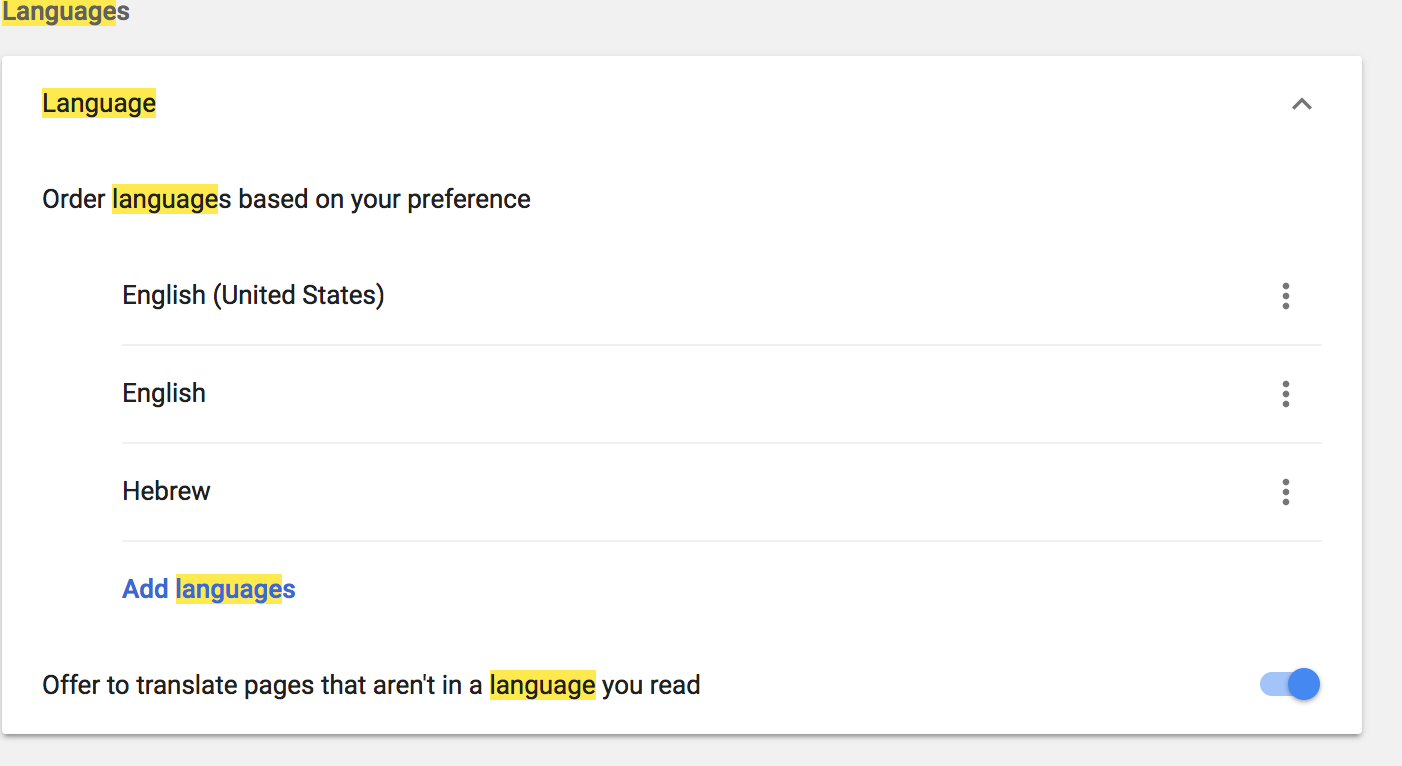Collapse the Language section chevron

(1301, 104)
